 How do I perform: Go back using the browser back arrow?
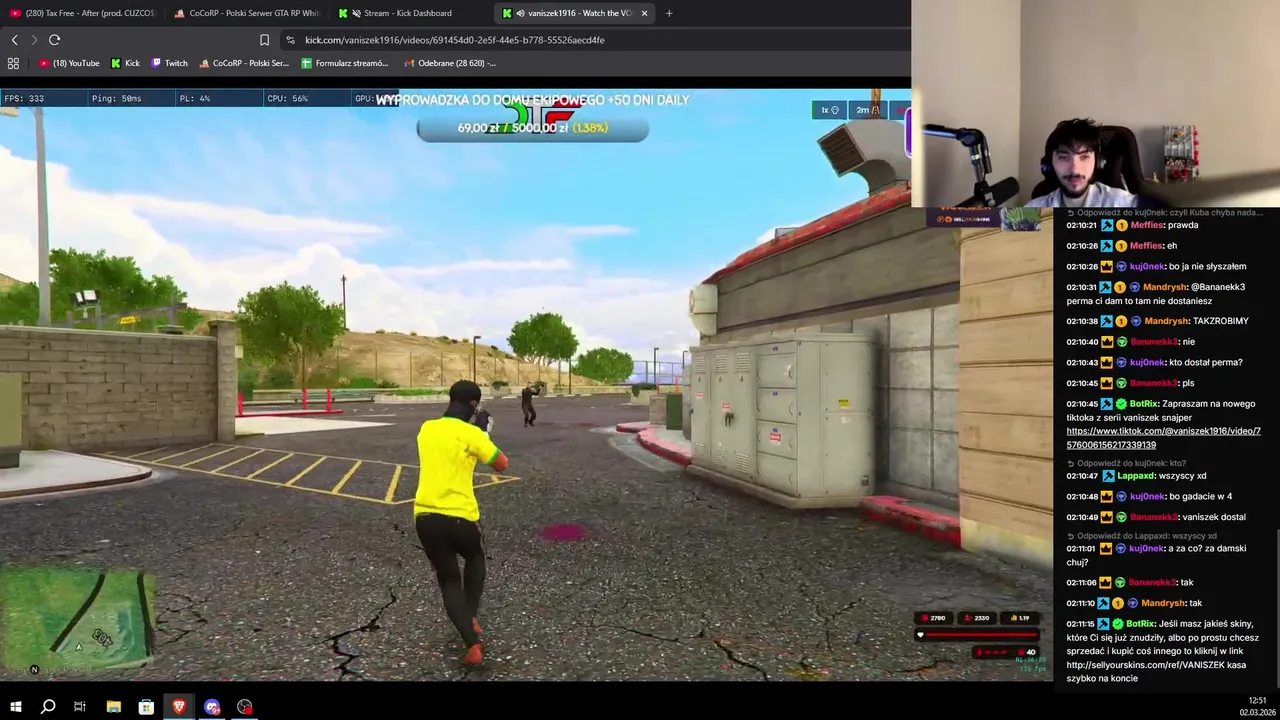(14, 40)
